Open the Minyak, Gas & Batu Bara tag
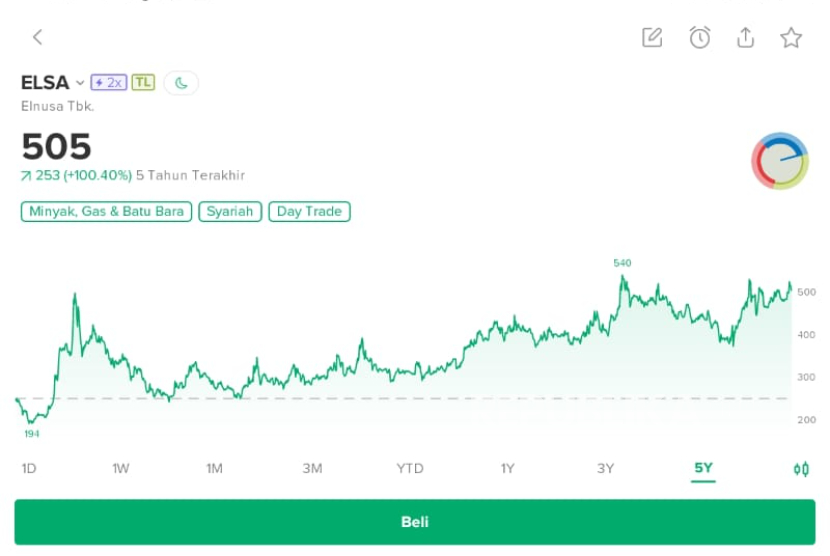 pyautogui.click(x=106, y=212)
